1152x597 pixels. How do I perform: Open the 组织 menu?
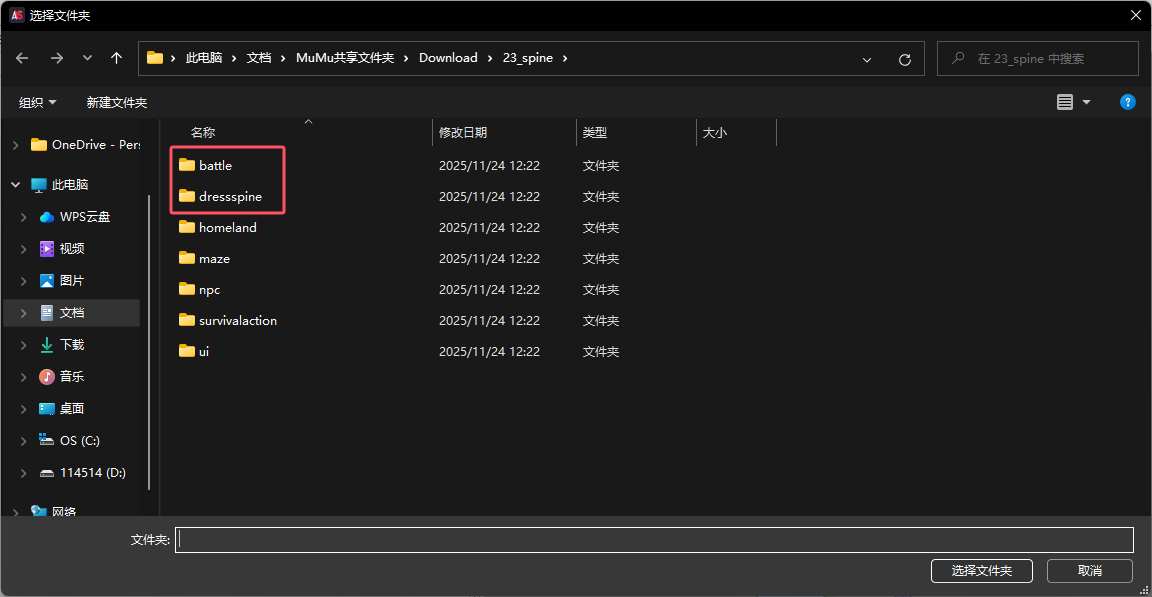[37, 102]
